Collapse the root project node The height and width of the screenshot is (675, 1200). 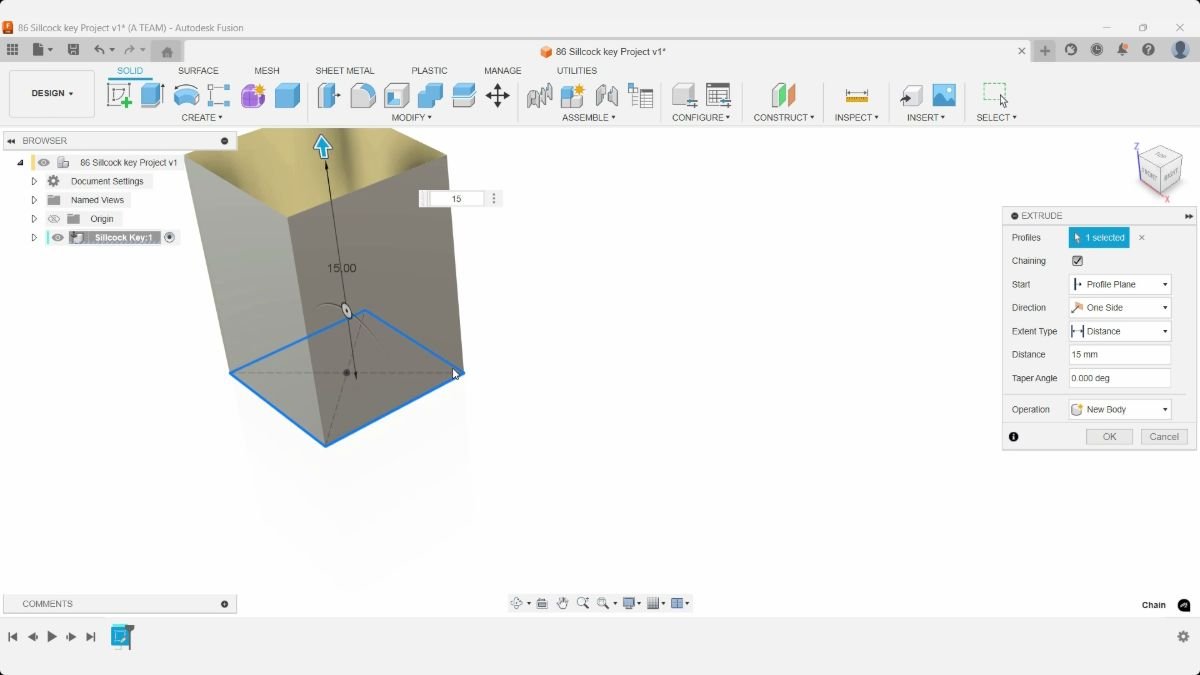[20, 162]
